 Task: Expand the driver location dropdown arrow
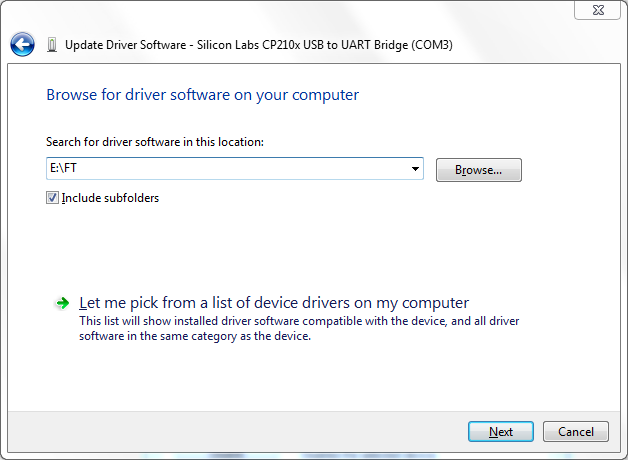tap(415, 169)
